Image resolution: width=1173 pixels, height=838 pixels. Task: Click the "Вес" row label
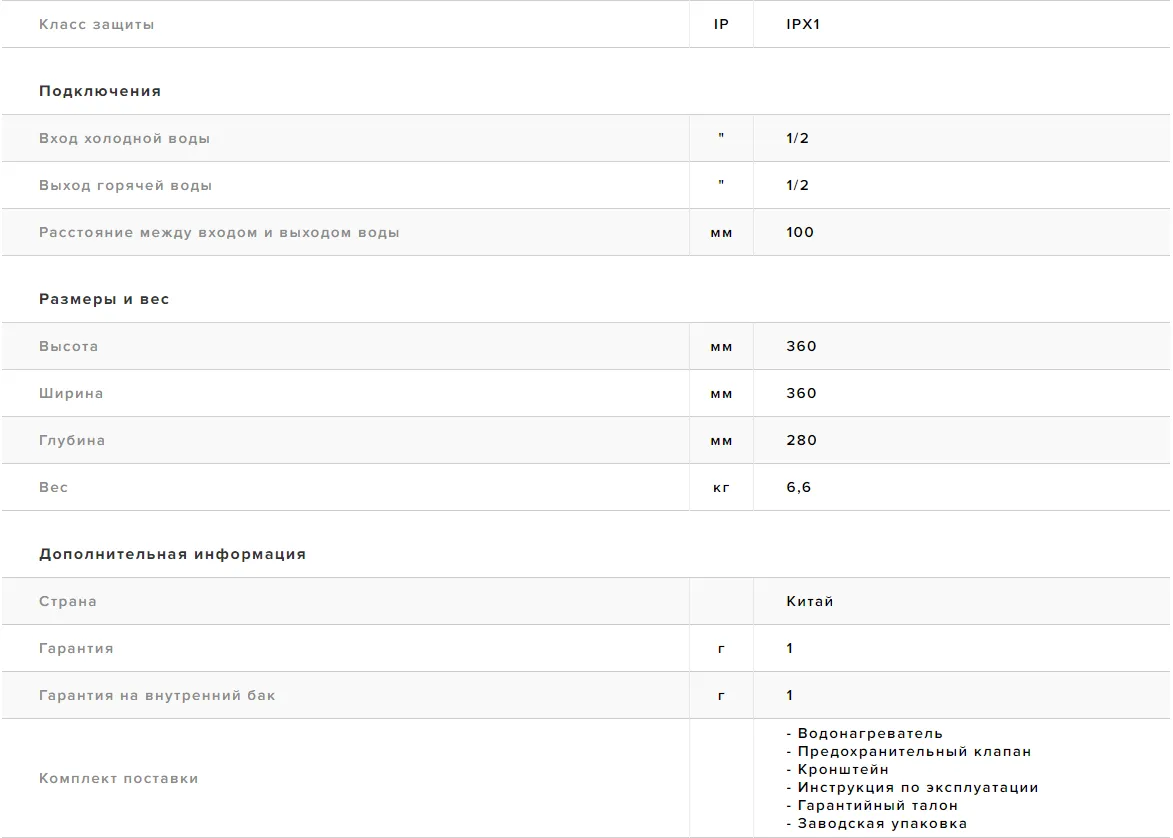click(54, 487)
